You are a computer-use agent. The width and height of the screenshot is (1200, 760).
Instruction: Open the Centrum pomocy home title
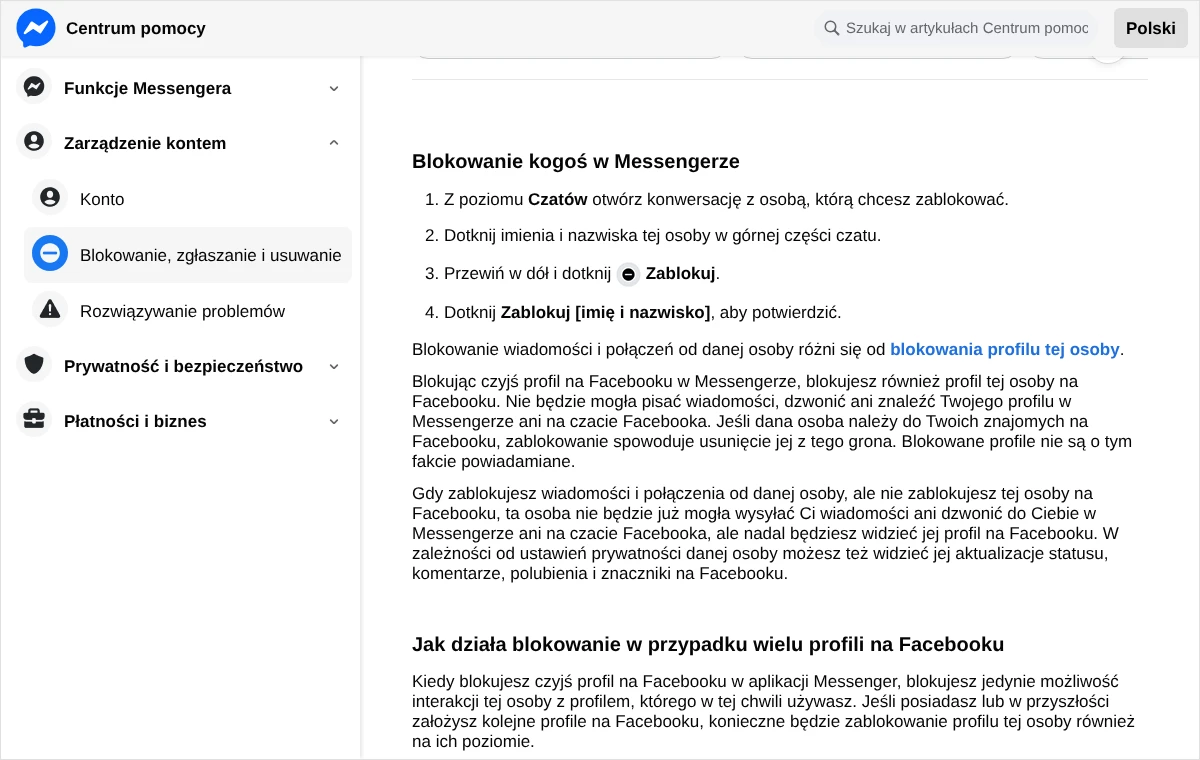coord(136,28)
